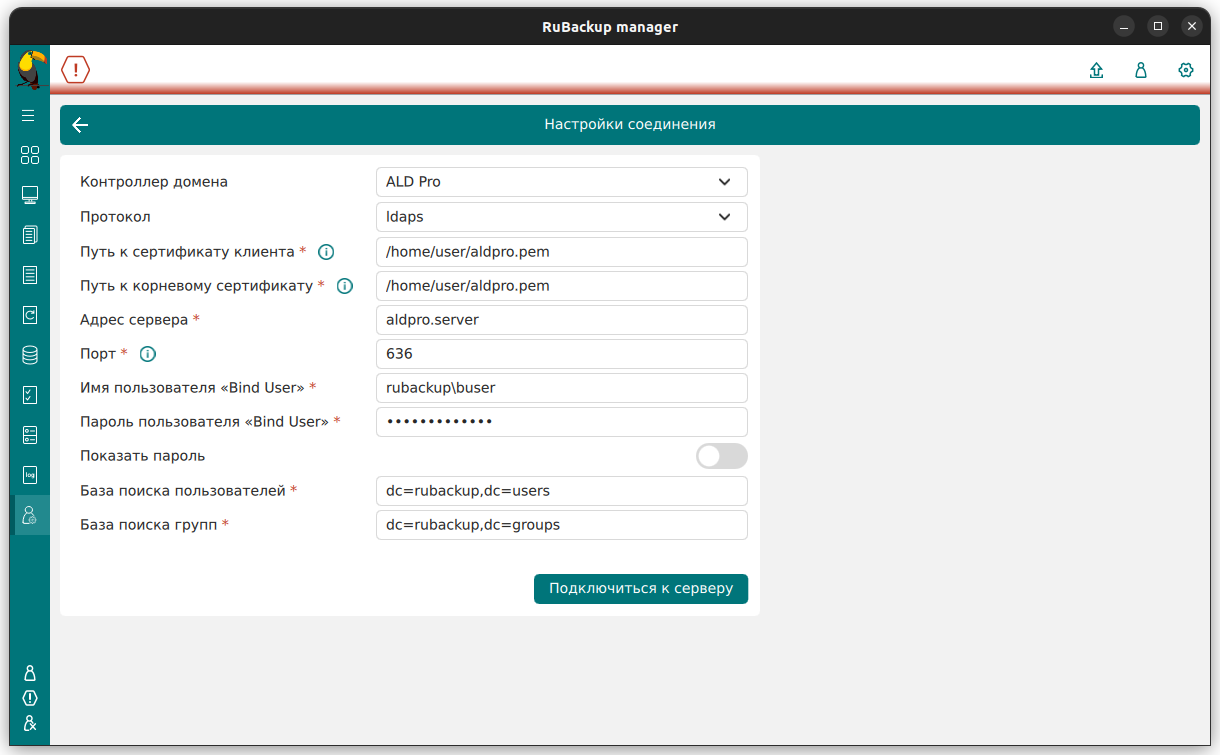Open the gear settings icon in the top bar
Viewport: 1220px width, 755px height.
(1186, 70)
